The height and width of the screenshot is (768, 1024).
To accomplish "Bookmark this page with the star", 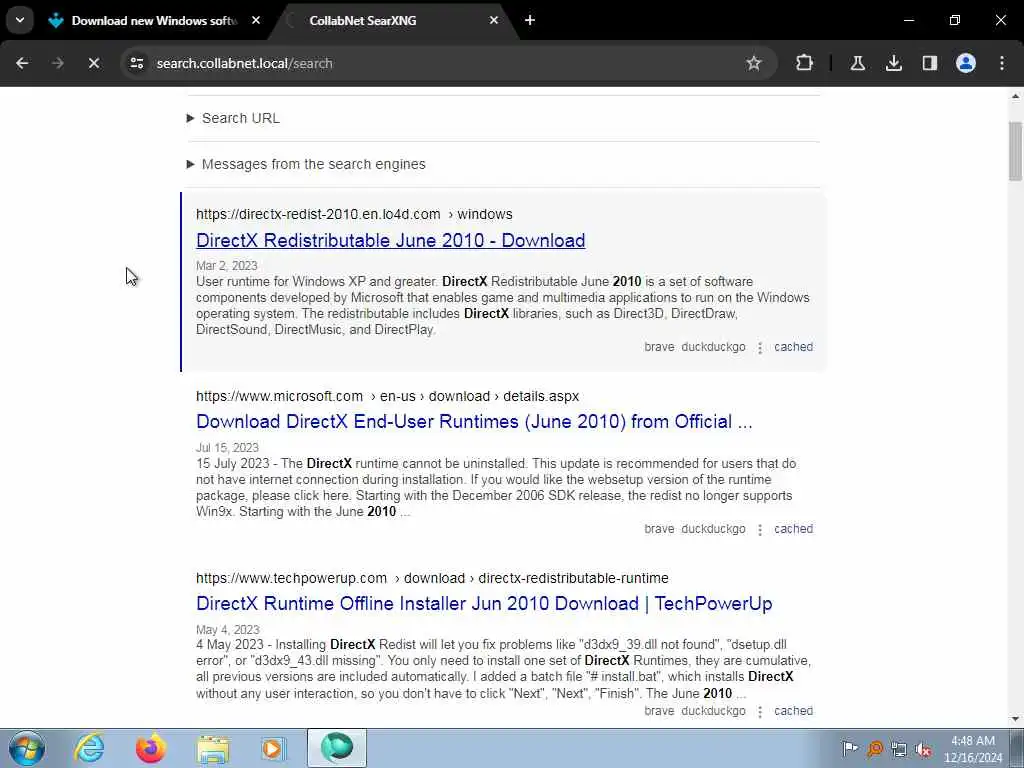I will click(754, 63).
